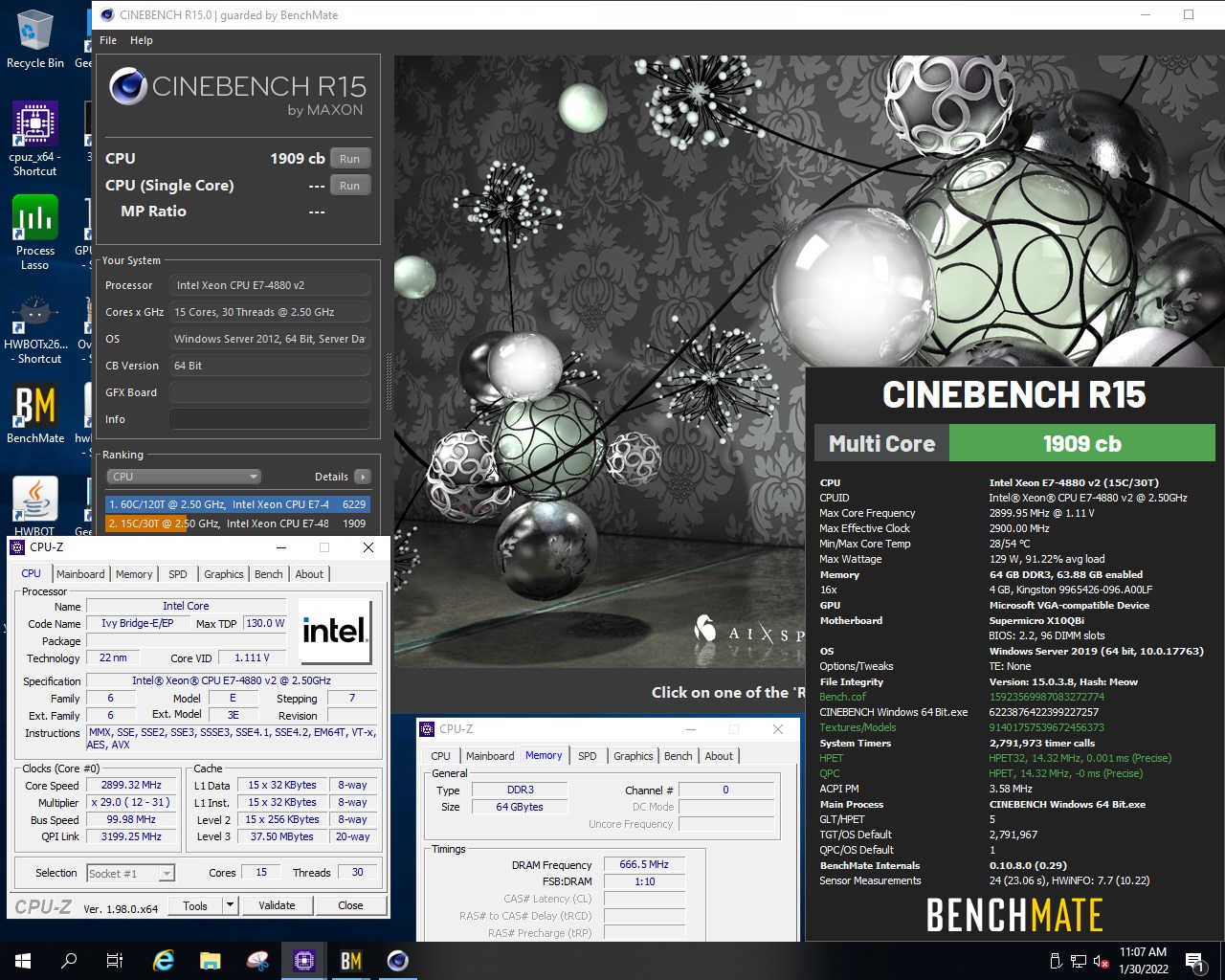Viewport: 1225px width, 980px height.
Task: Click the safely remove hardware tray icon
Action: (1056, 961)
